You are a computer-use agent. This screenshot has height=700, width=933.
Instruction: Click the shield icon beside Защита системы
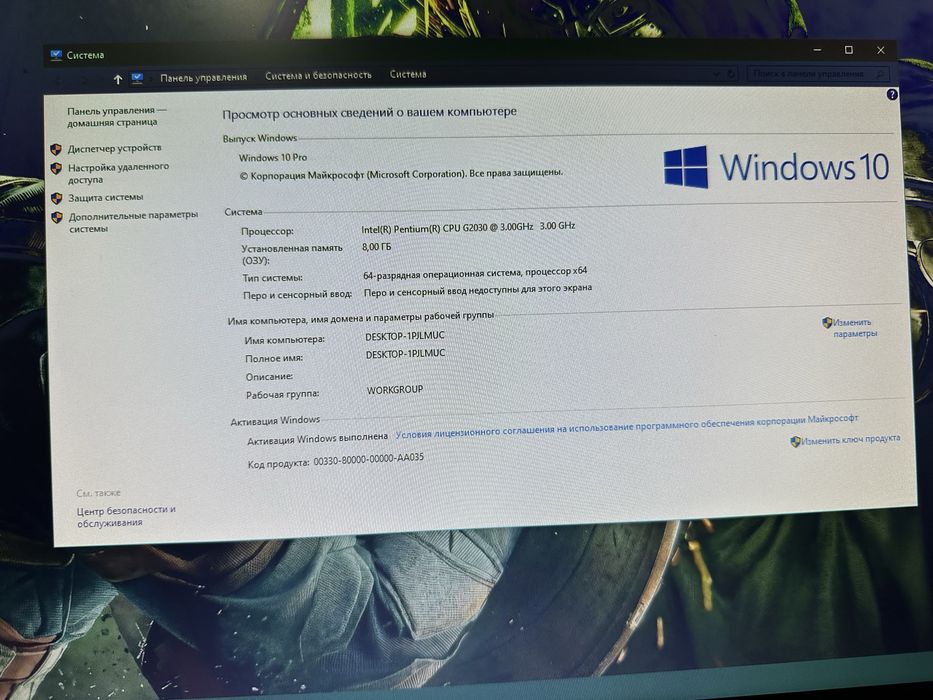point(57,198)
